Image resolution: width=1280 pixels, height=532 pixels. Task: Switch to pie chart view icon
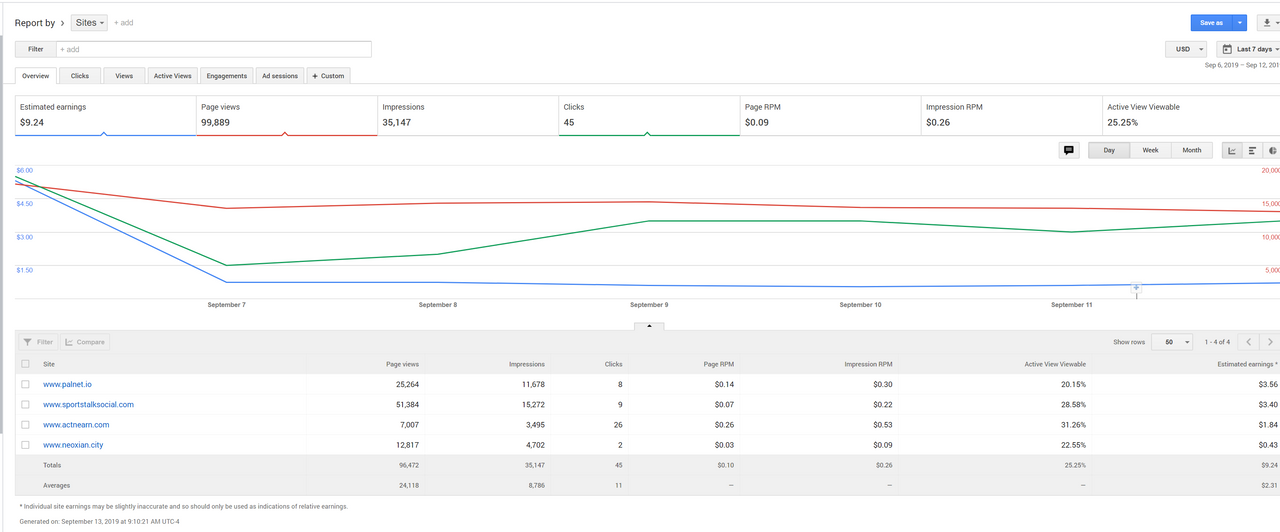1272,150
